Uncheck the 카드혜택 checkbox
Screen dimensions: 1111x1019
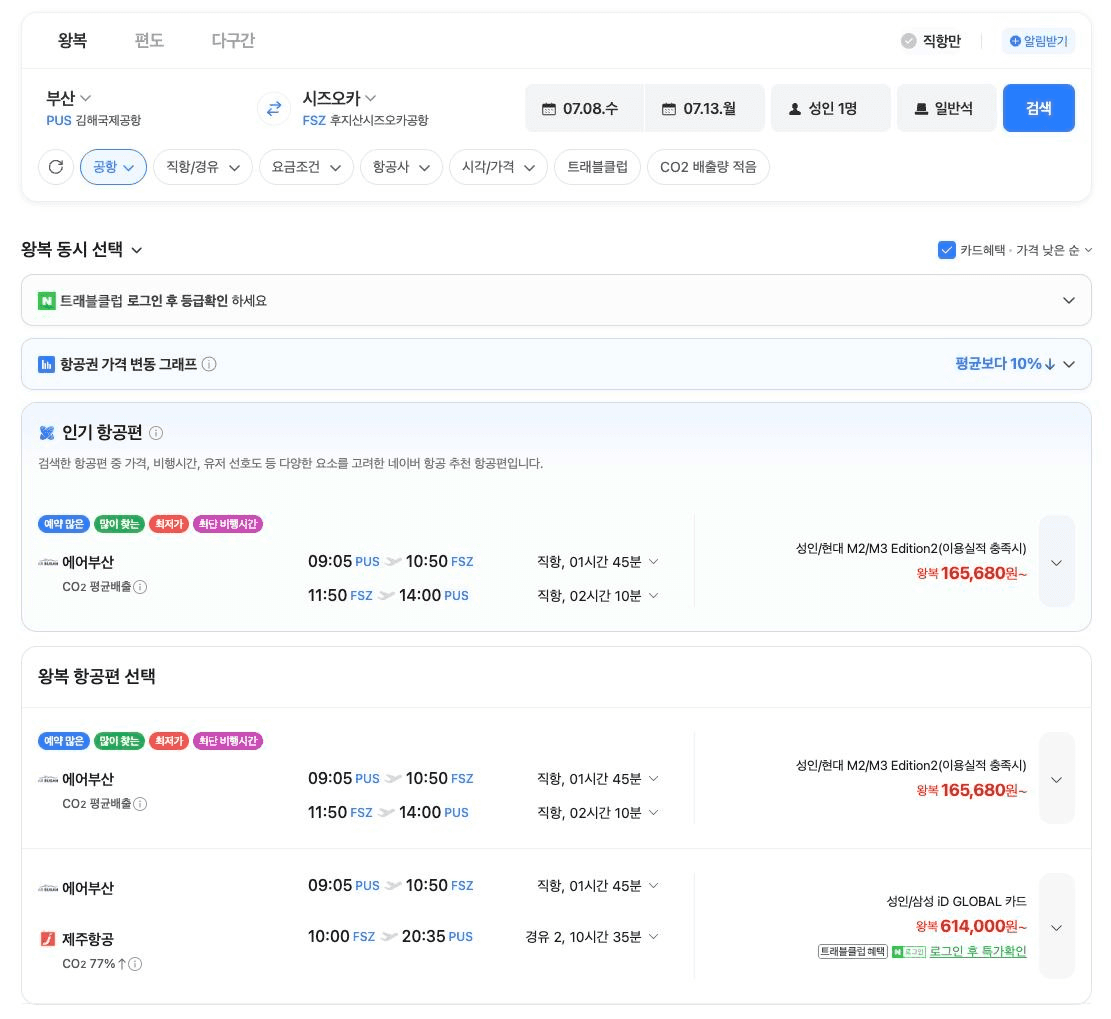coord(946,250)
